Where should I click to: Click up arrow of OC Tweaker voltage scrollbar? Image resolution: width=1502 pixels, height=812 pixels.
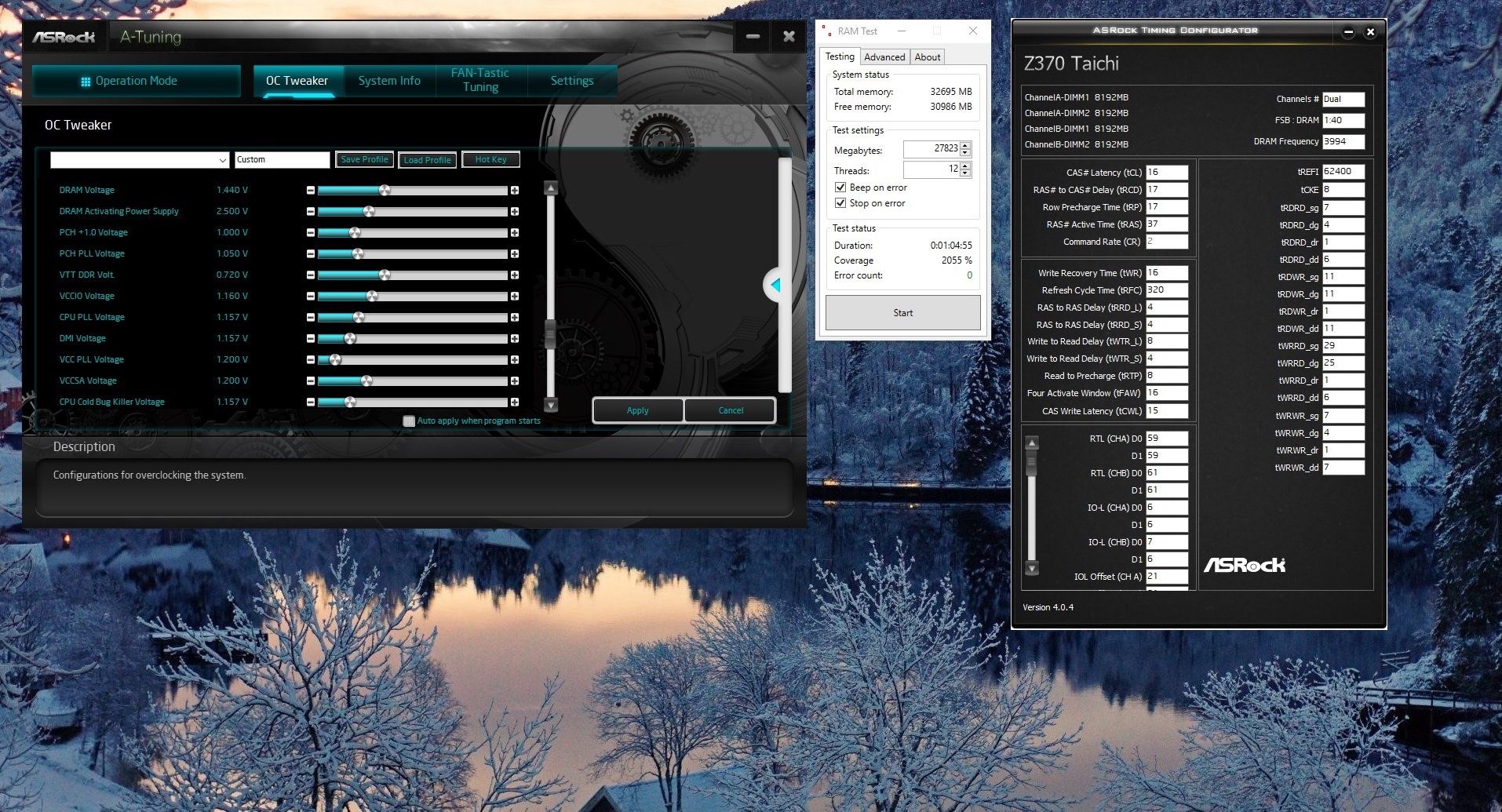(551, 188)
